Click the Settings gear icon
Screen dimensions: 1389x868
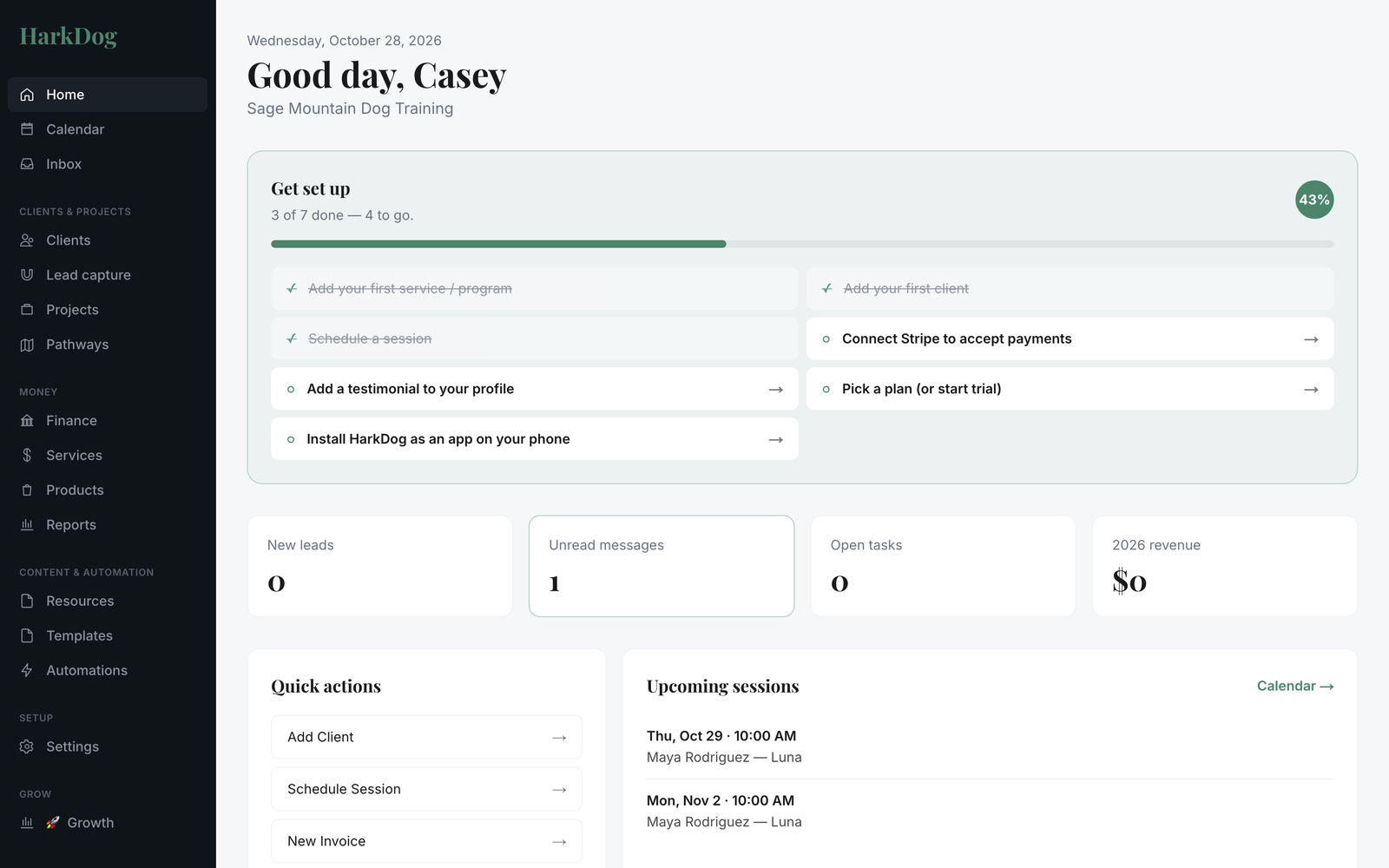(x=27, y=746)
